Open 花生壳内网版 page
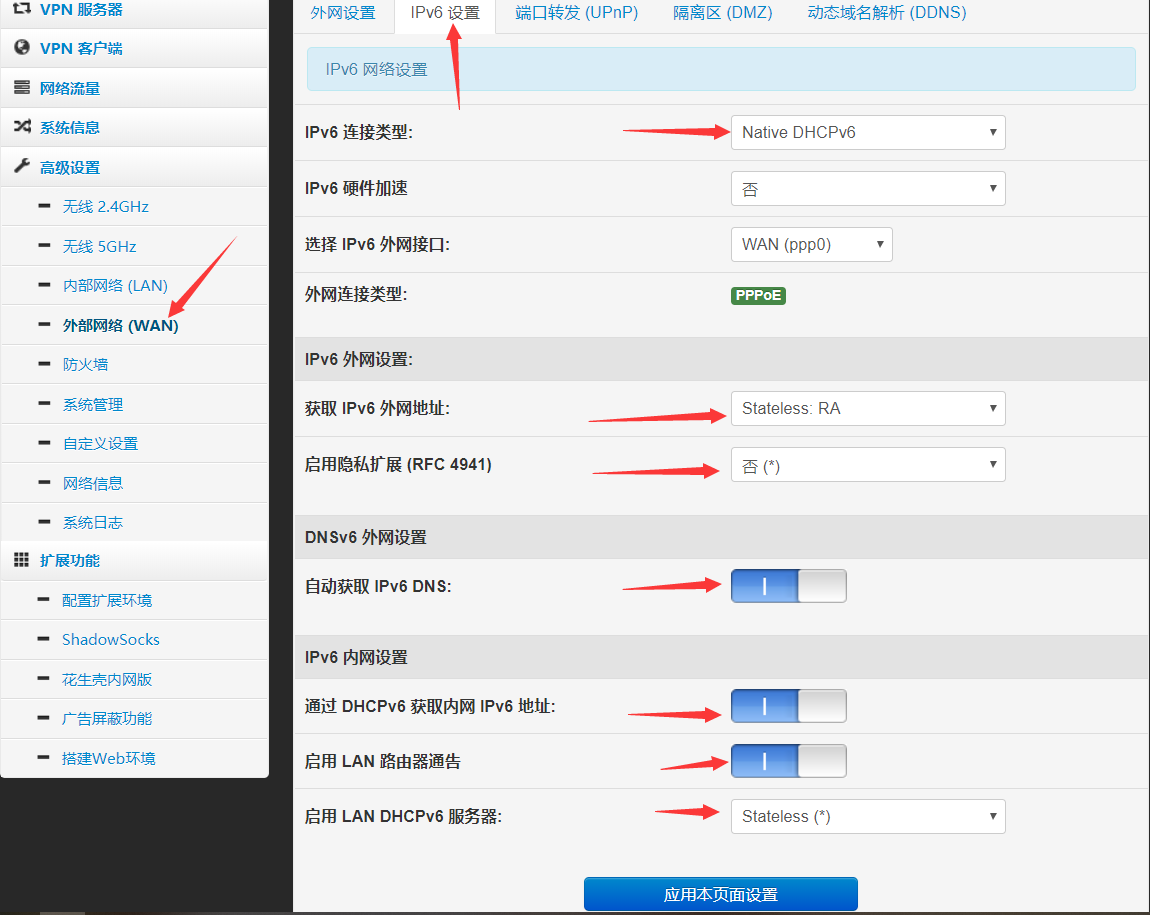Image resolution: width=1150 pixels, height=915 pixels. 107,679
